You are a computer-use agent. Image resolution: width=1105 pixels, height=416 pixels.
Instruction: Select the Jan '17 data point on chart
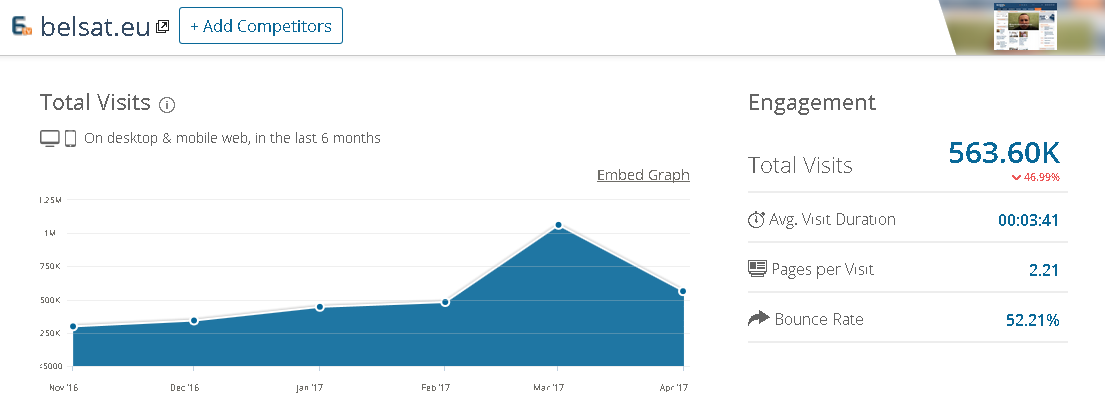tap(319, 307)
